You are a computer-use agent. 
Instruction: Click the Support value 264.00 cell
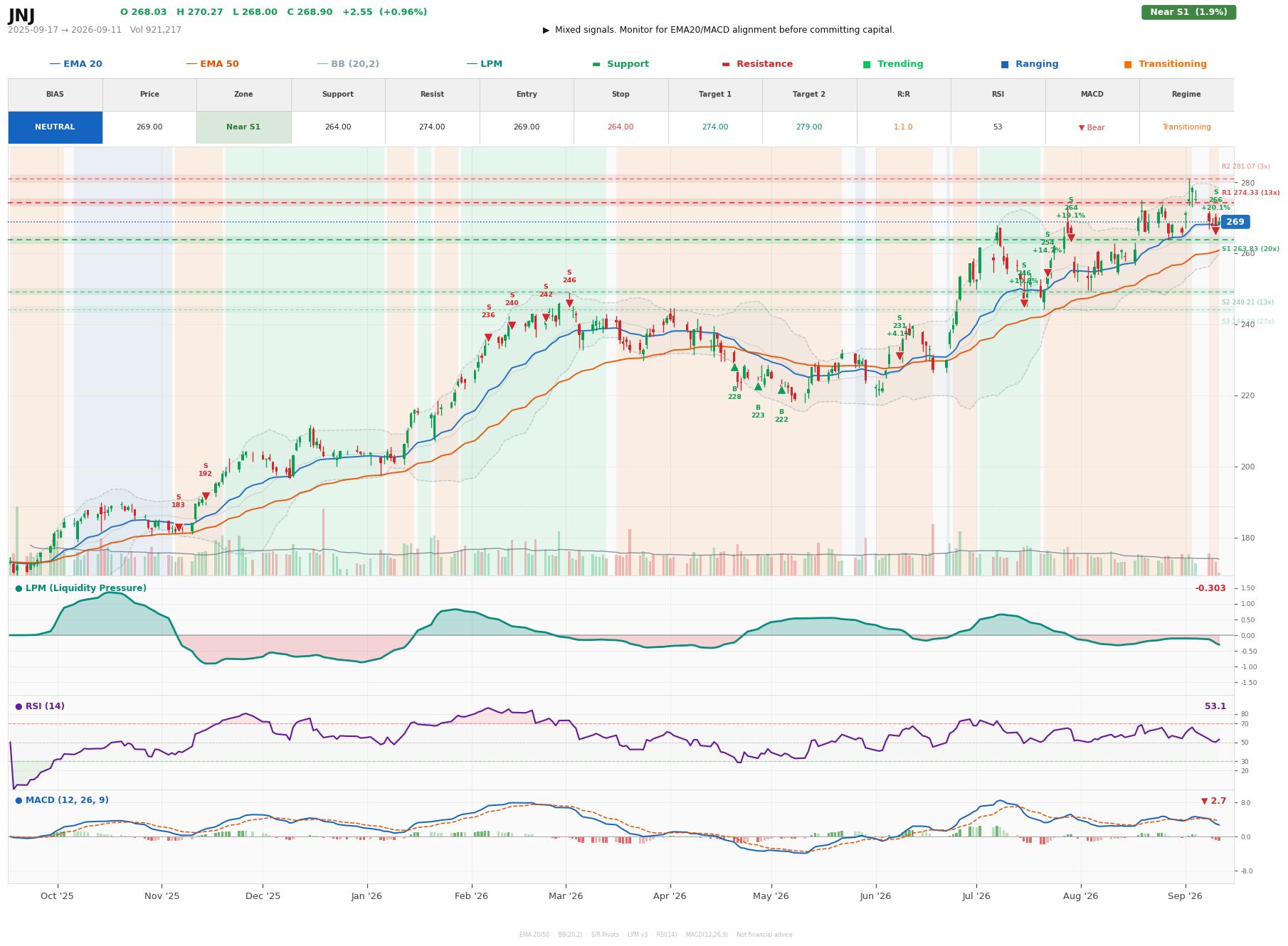click(338, 127)
